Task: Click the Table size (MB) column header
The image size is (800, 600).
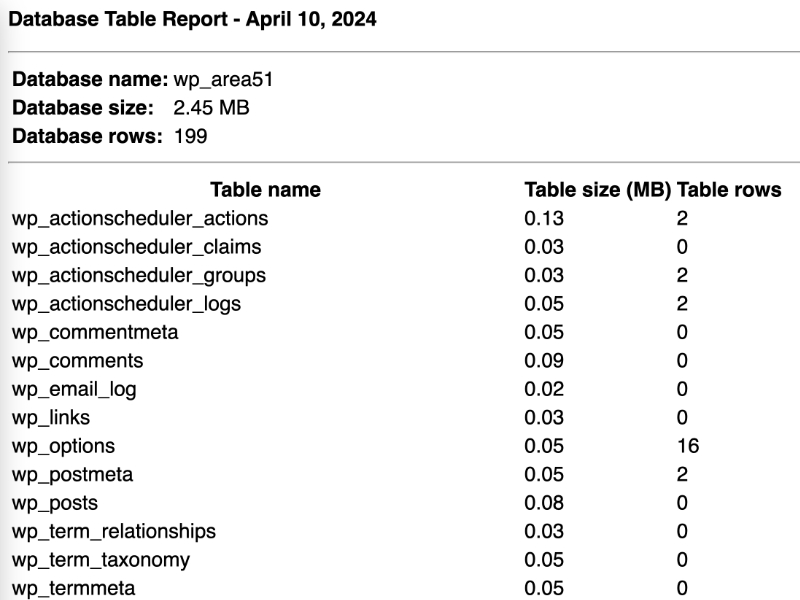Action: click(x=597, y=190)
